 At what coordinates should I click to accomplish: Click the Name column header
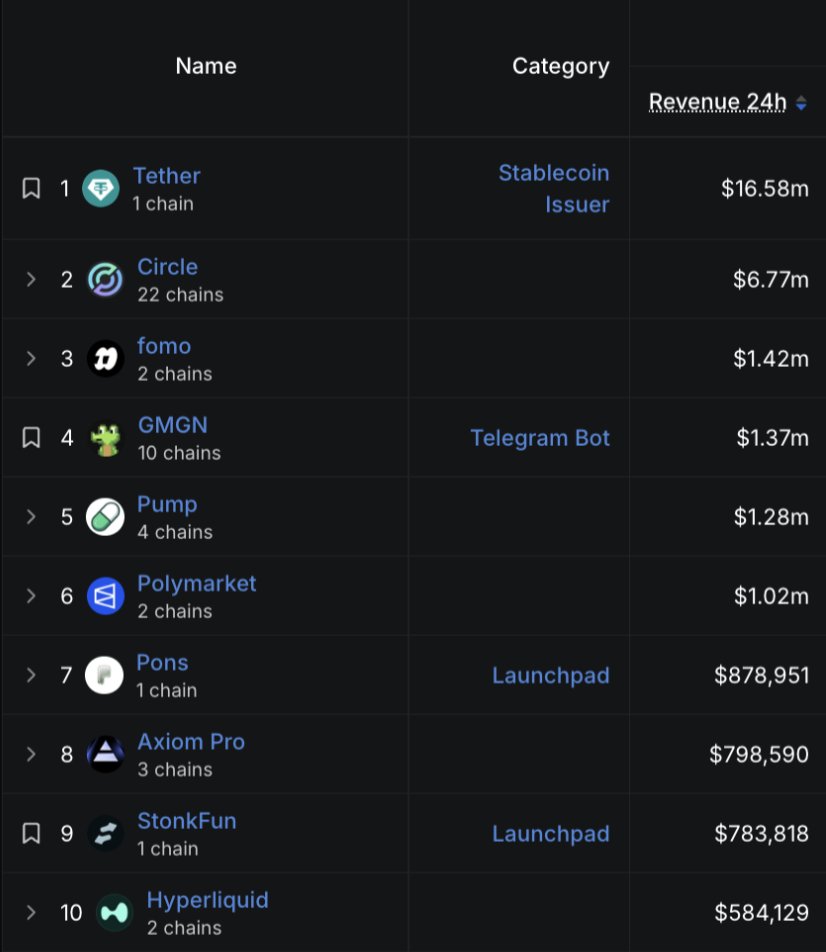pyautogui.click(x=206, y=66)
